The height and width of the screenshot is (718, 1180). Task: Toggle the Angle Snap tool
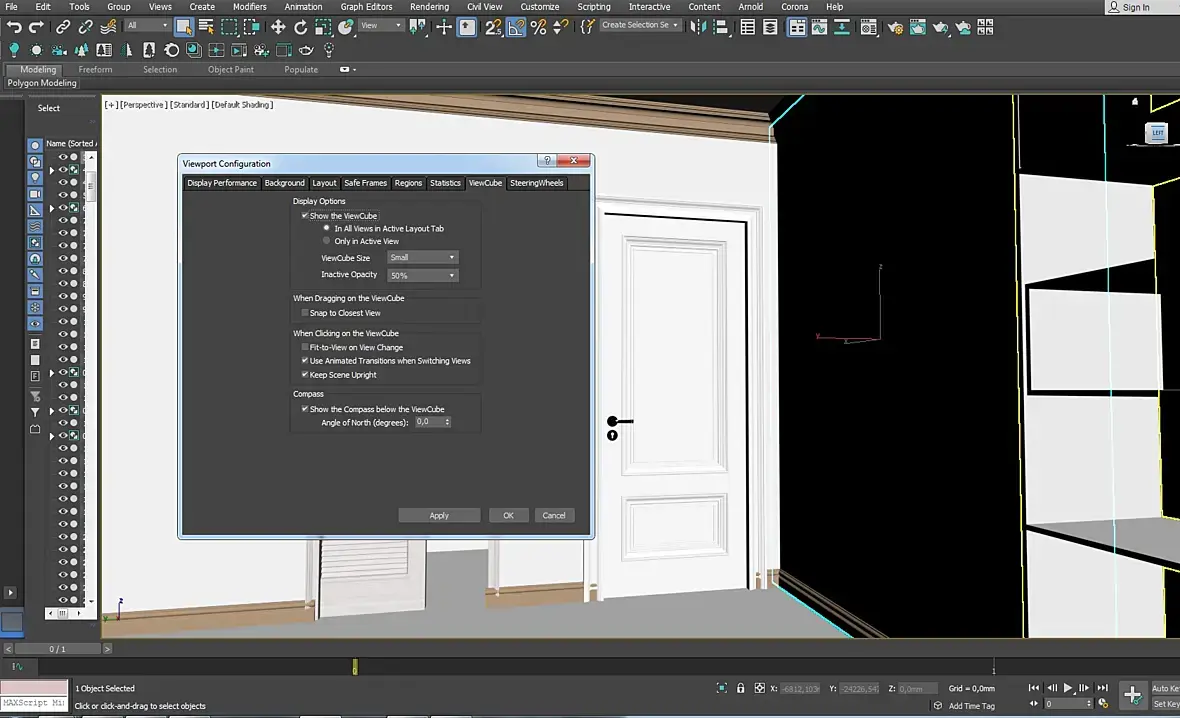tap(516, 27)
